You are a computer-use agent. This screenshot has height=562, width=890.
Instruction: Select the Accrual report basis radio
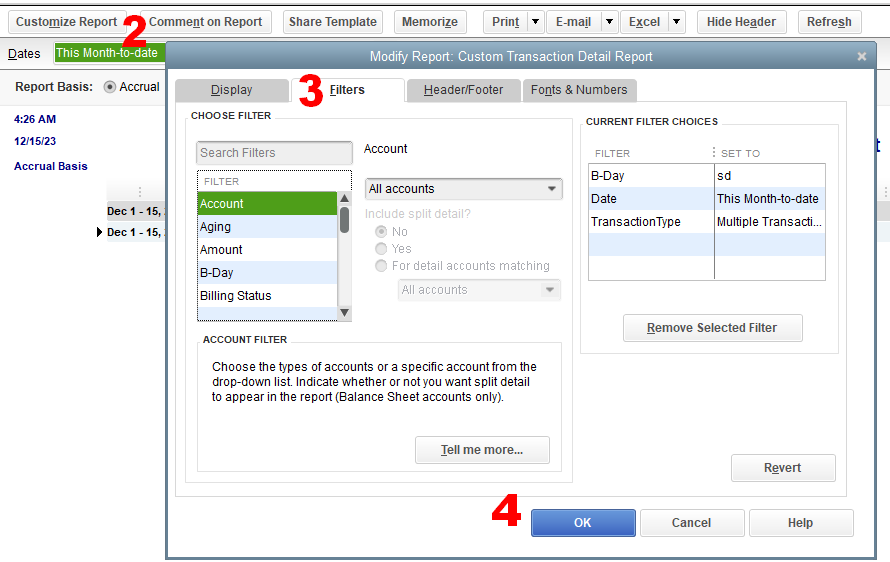110,87
